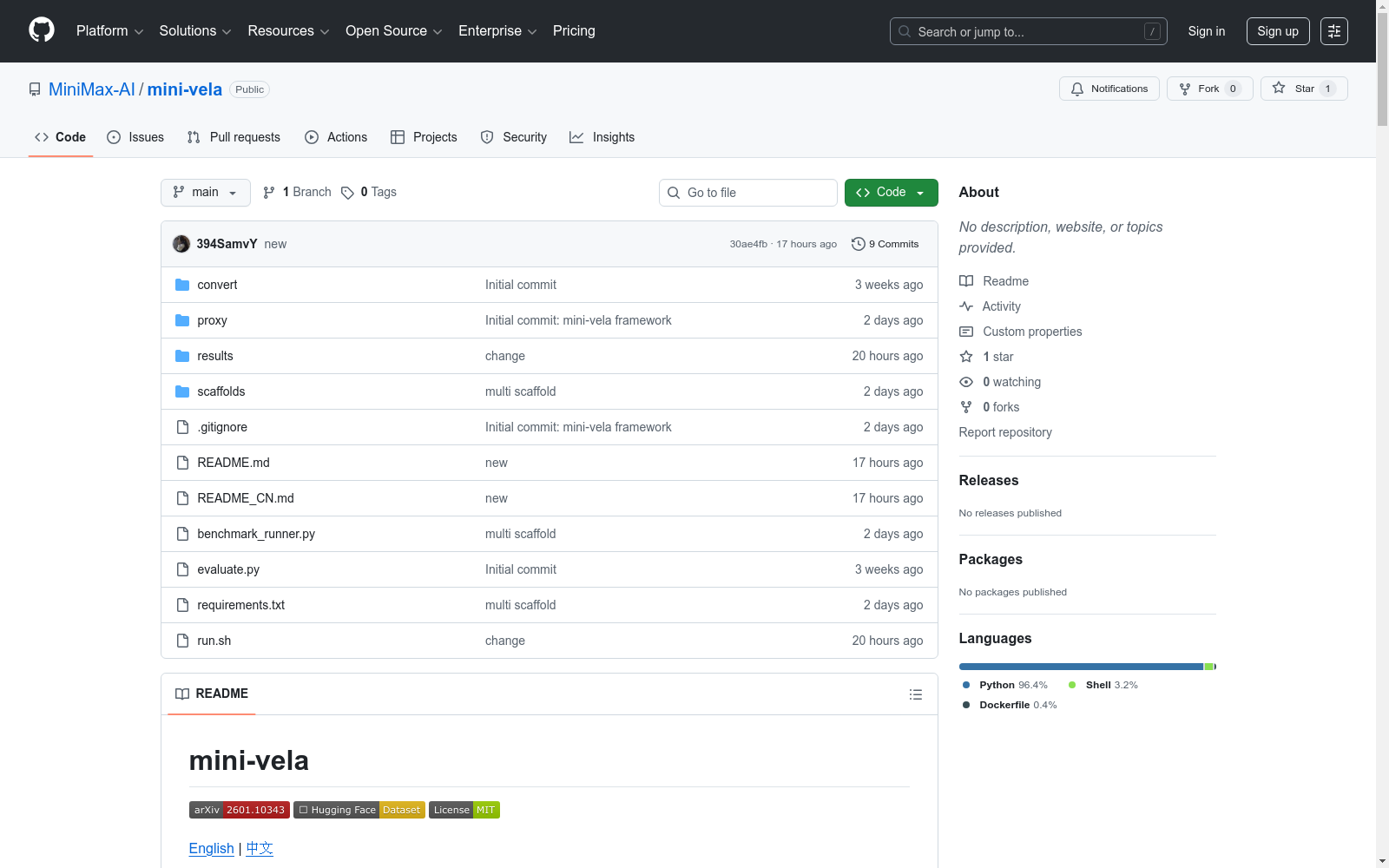Viewport: 1389px width, 868px height.
Task: Click the README_CN.md file icon
Action: pyautogui.click(x=182, y=498)
